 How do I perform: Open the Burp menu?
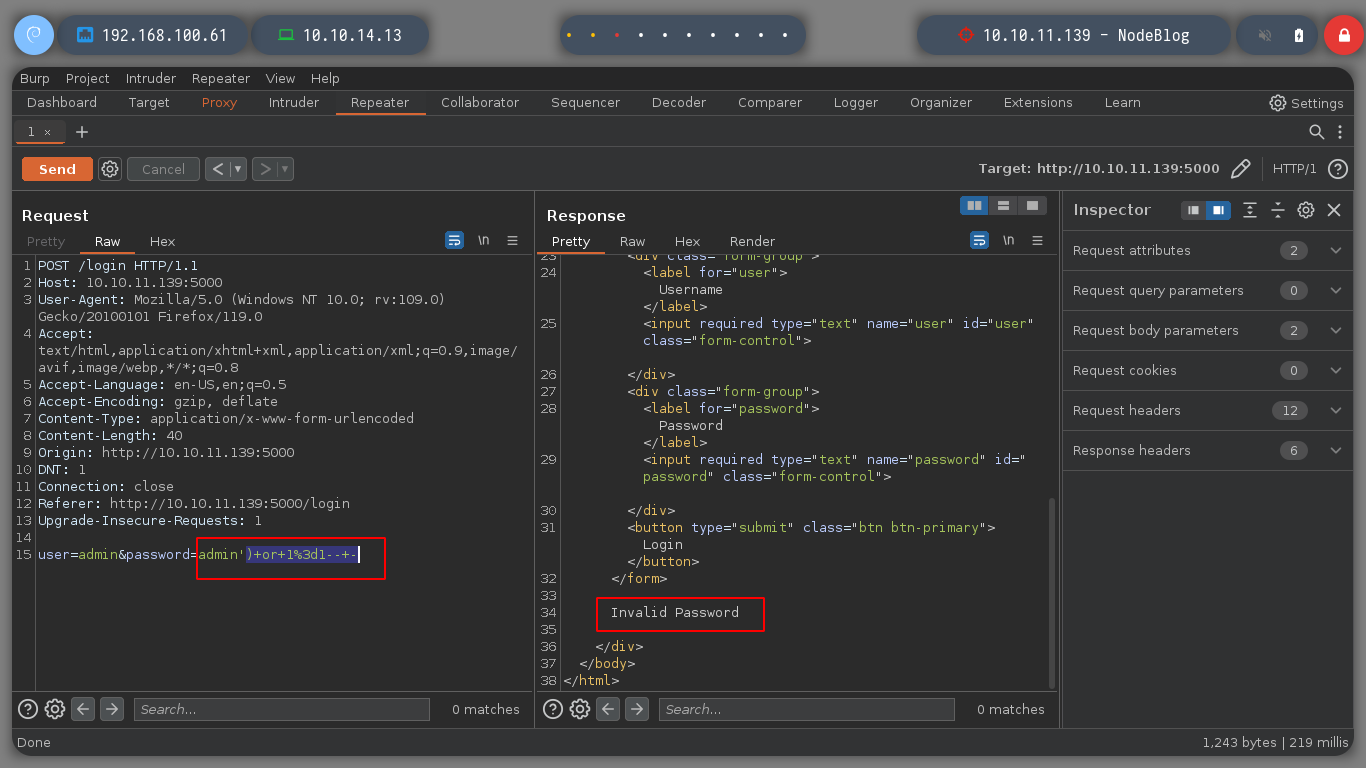point(35,78)
